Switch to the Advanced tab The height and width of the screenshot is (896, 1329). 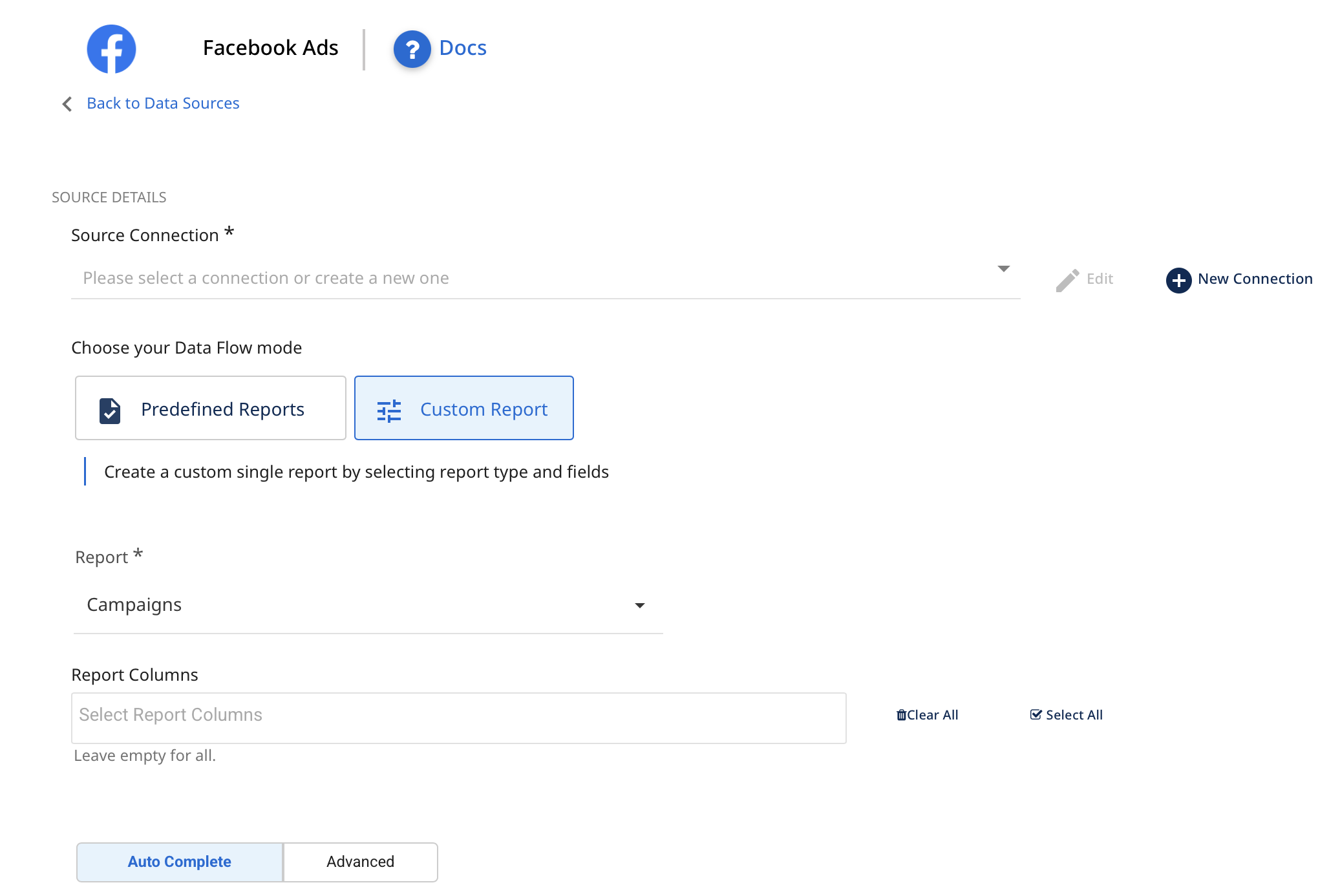click(361, 862)
